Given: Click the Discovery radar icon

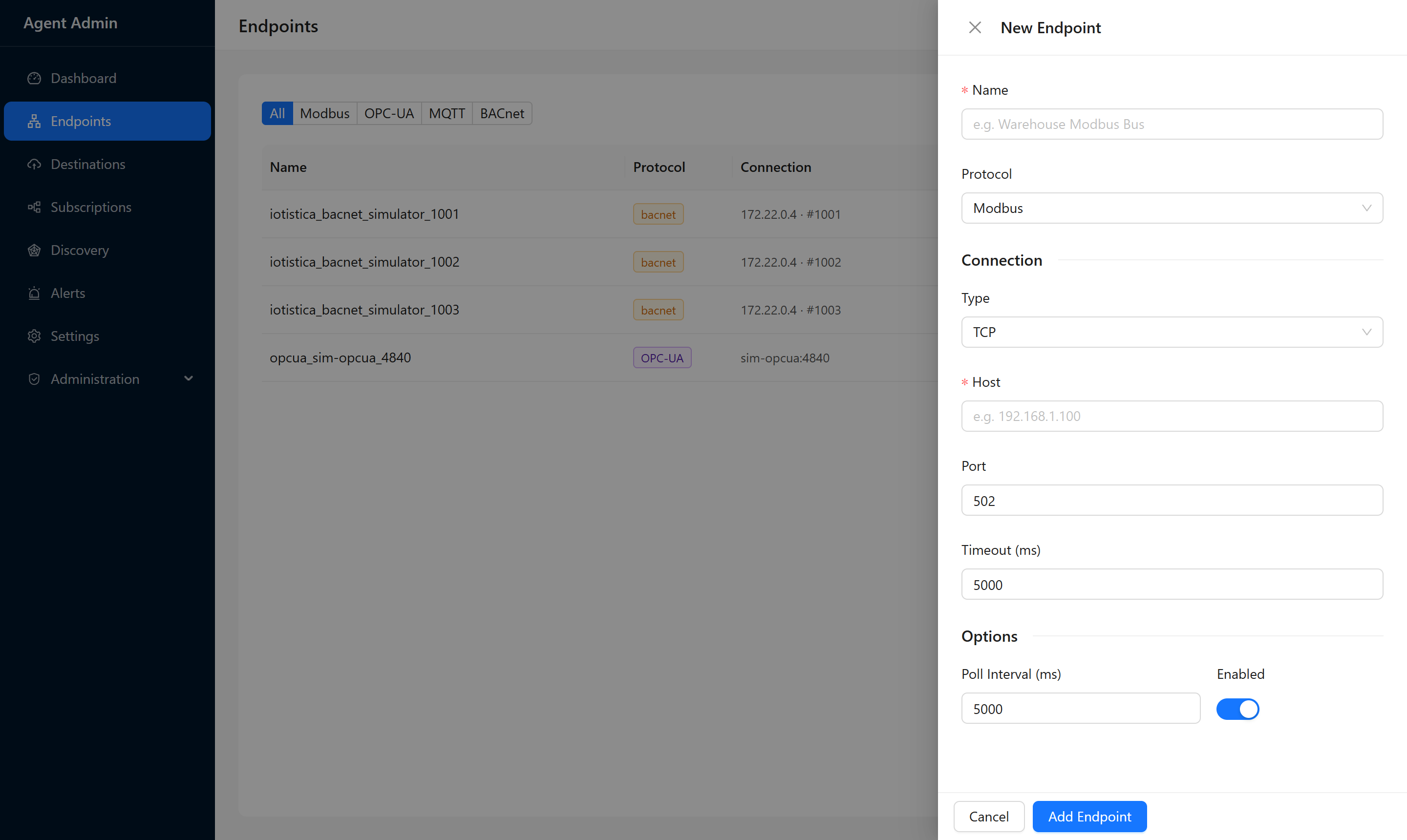Looking at the screenshot, I should (34, 250).
